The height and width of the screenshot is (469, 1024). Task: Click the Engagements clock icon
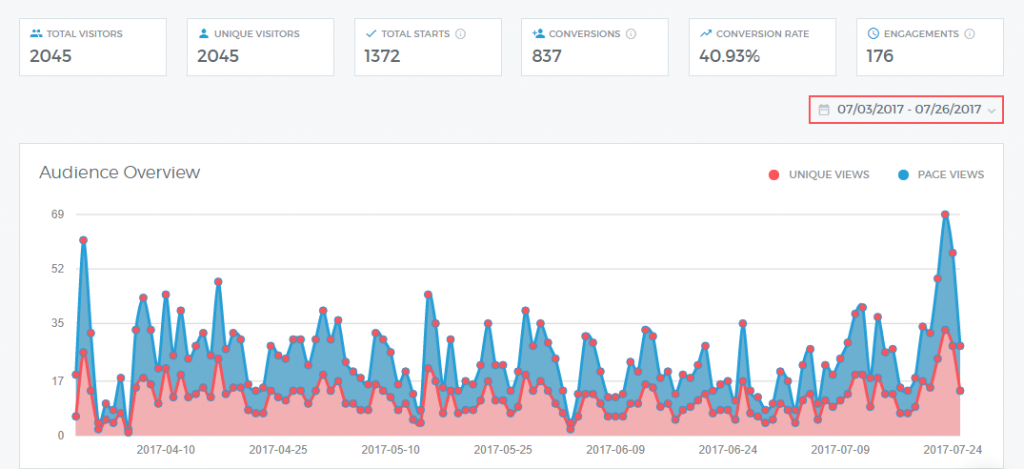[x=874, y=34]
